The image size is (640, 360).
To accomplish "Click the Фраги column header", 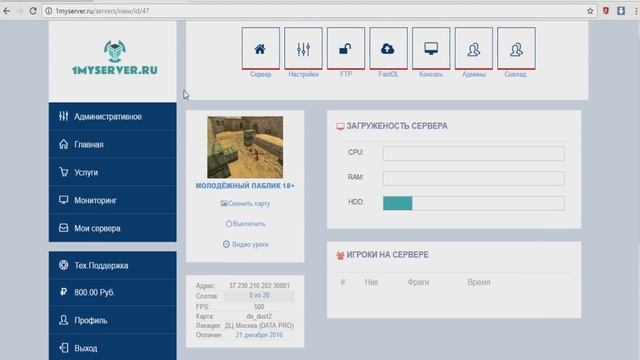I will tap(418, 282).
